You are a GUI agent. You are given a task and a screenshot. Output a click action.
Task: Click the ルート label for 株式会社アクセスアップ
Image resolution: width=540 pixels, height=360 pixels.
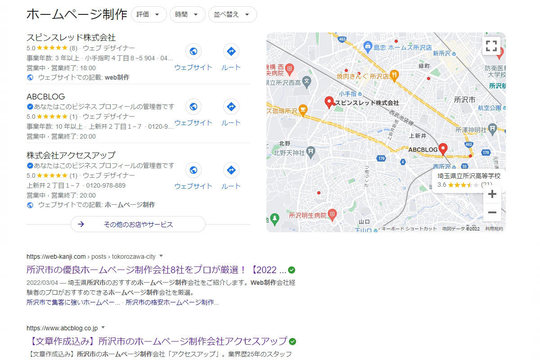click(x=231, y=186)
